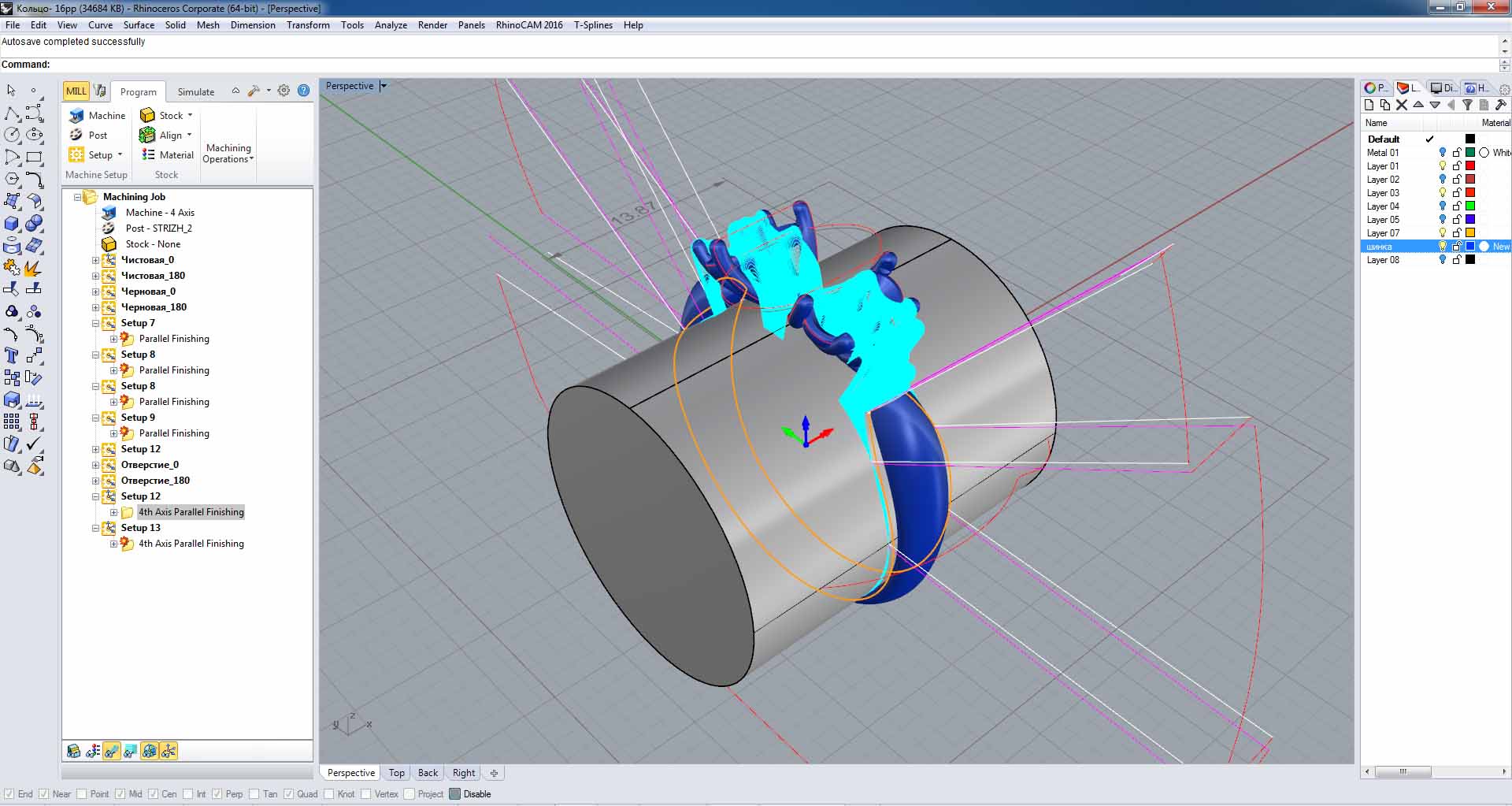
Task: Expand the Чистовая_0 tree node
Action: (96, 260)
